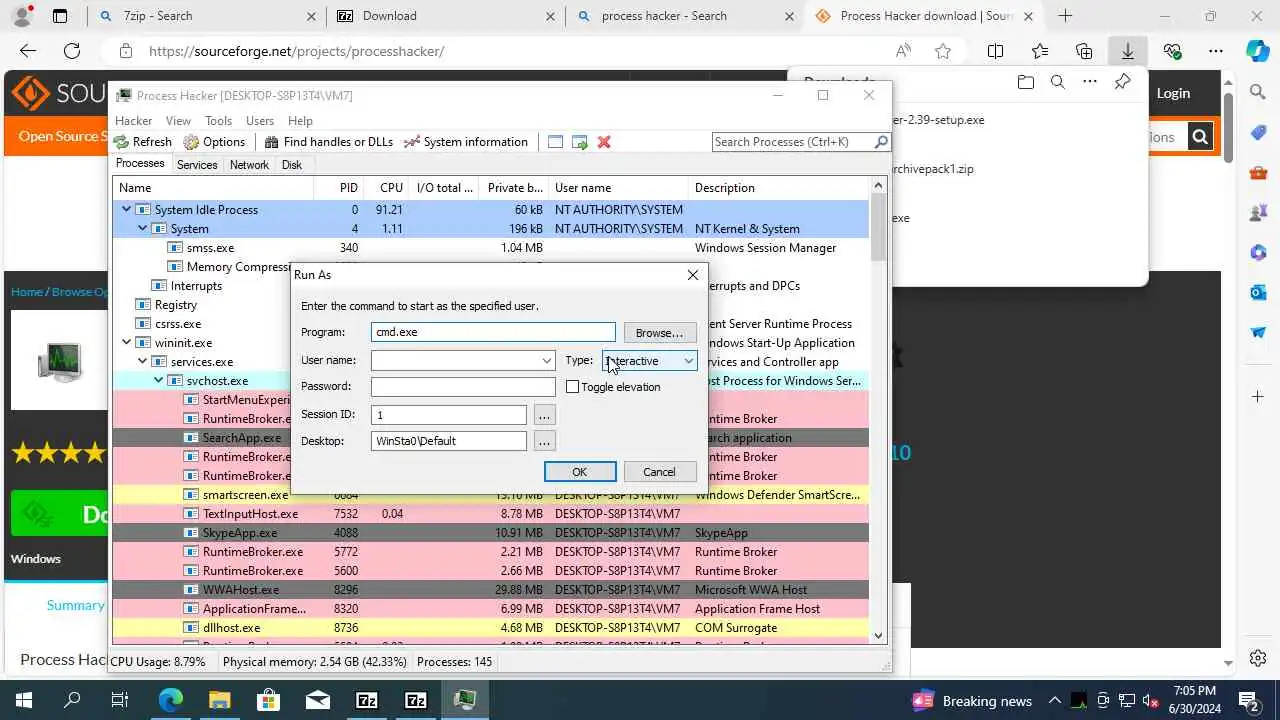Click the search magnifier in Search Processes box
Image resolution: width=1280 pixels, height=720 pixels.
pyautogui.click(x=881, y=142)
